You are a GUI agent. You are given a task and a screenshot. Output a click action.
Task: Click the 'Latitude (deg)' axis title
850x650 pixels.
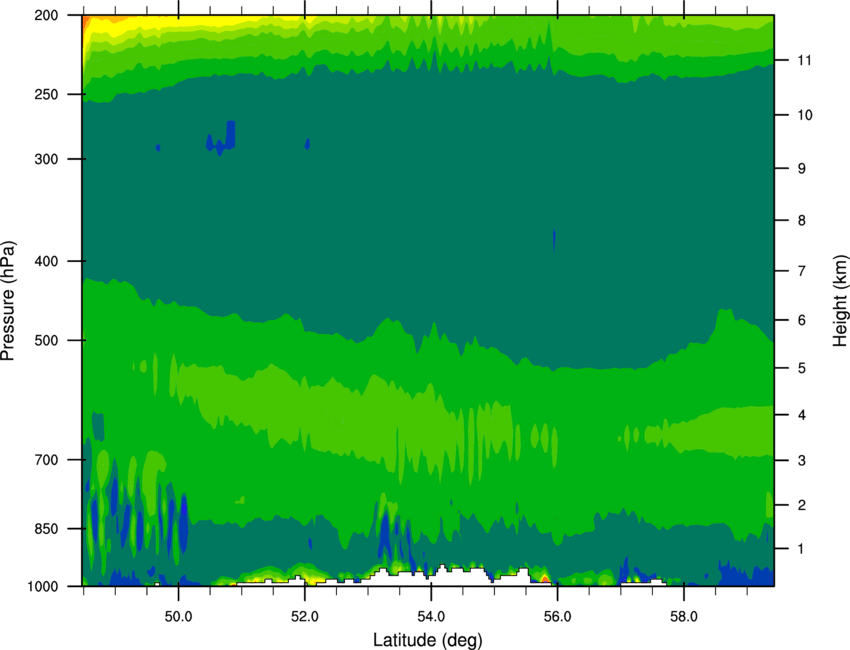(x=428, y=640)
